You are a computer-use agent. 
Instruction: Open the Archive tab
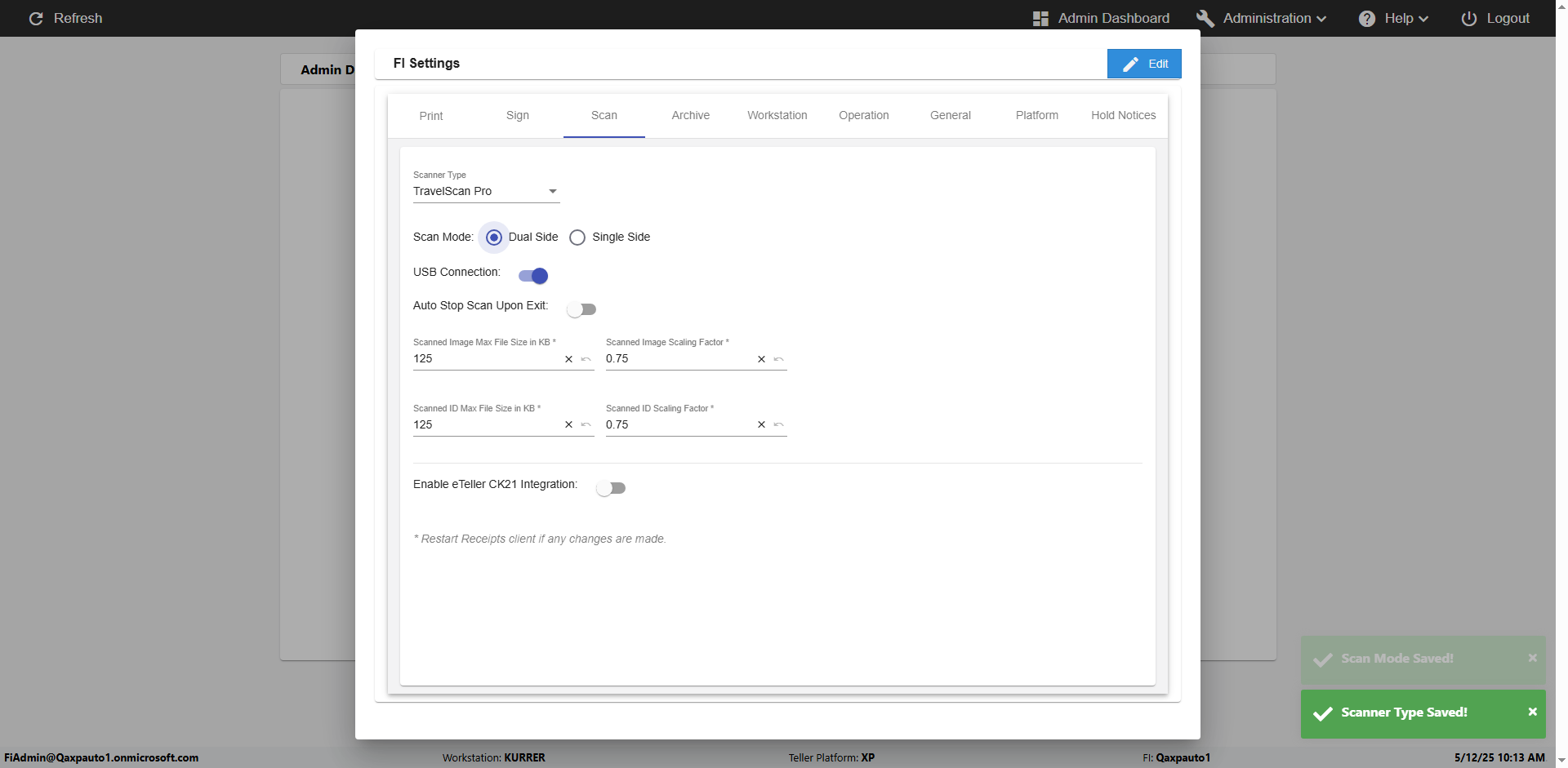pos(691,116)
